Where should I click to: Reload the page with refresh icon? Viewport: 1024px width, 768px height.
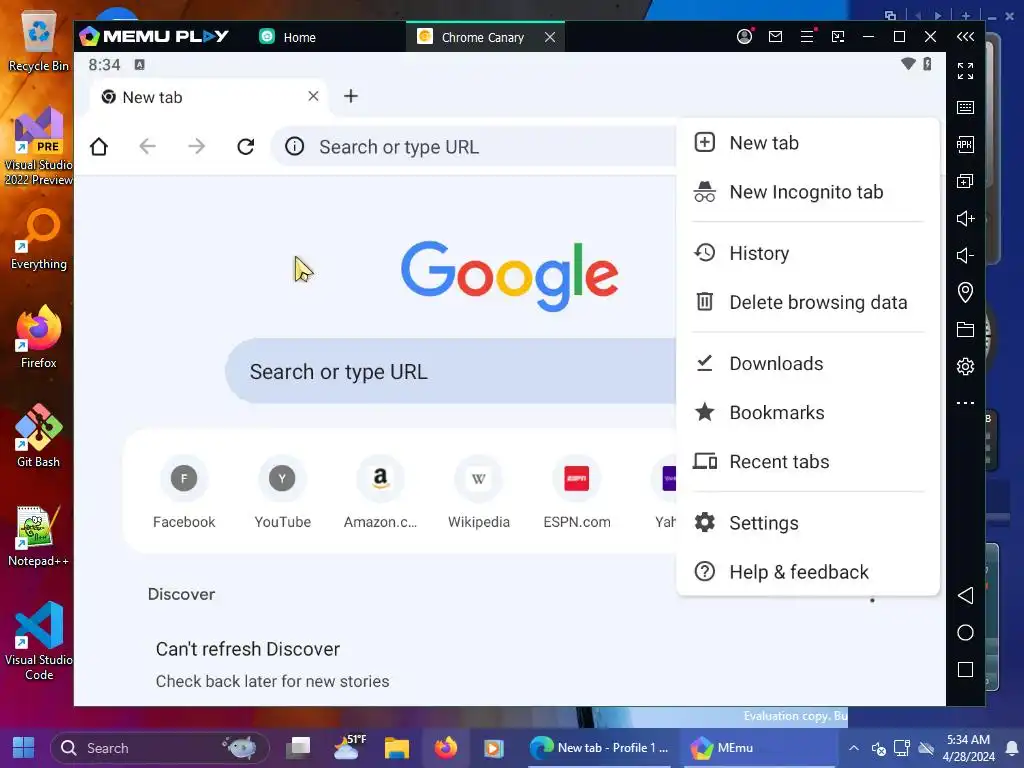tap(246, 147)
